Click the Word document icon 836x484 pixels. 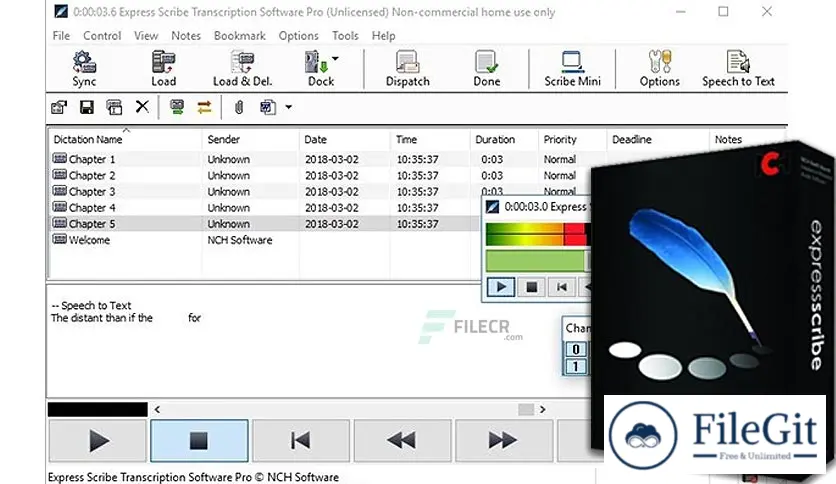268,107
